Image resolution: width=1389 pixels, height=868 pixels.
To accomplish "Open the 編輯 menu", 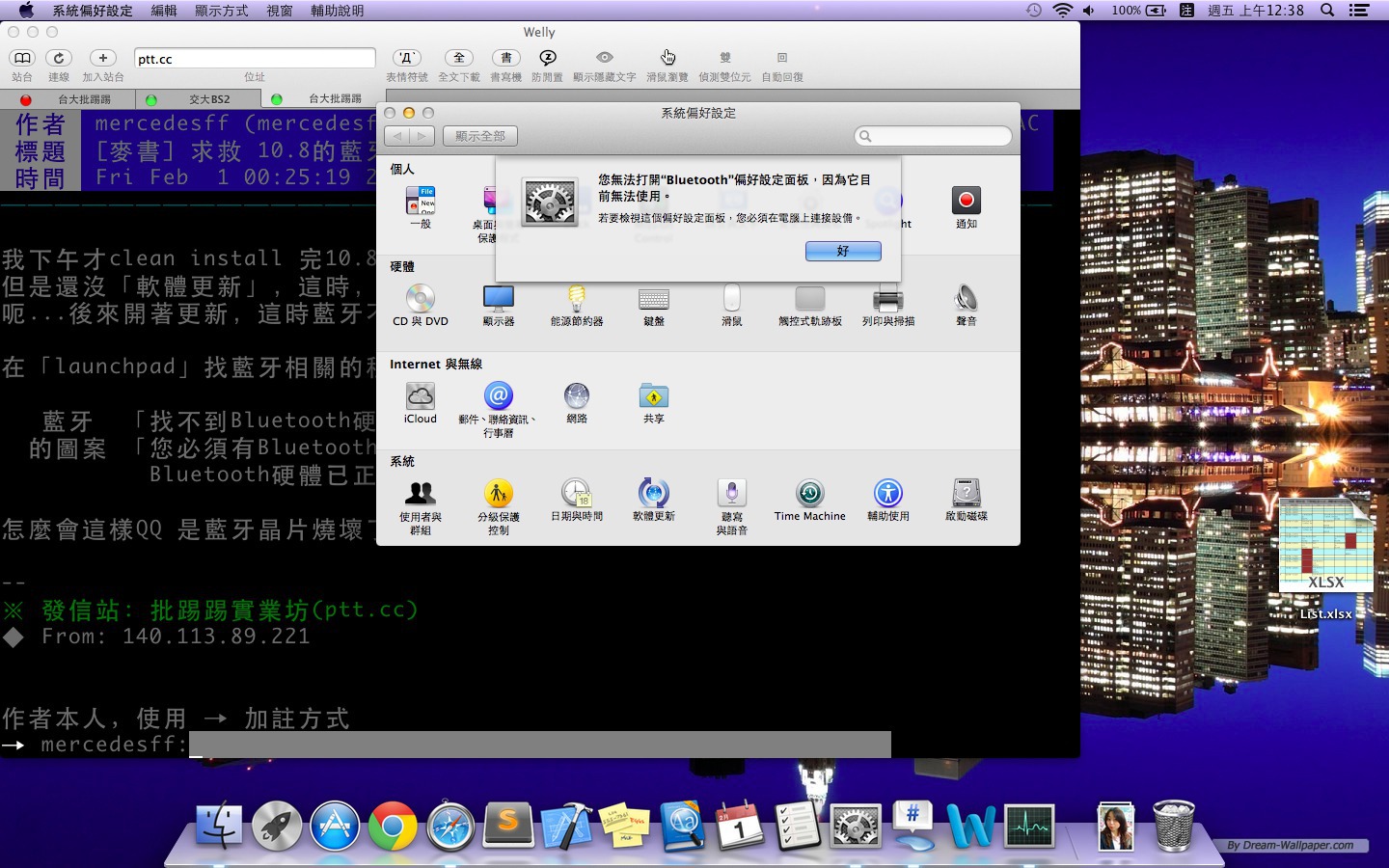I will (164, 11).
